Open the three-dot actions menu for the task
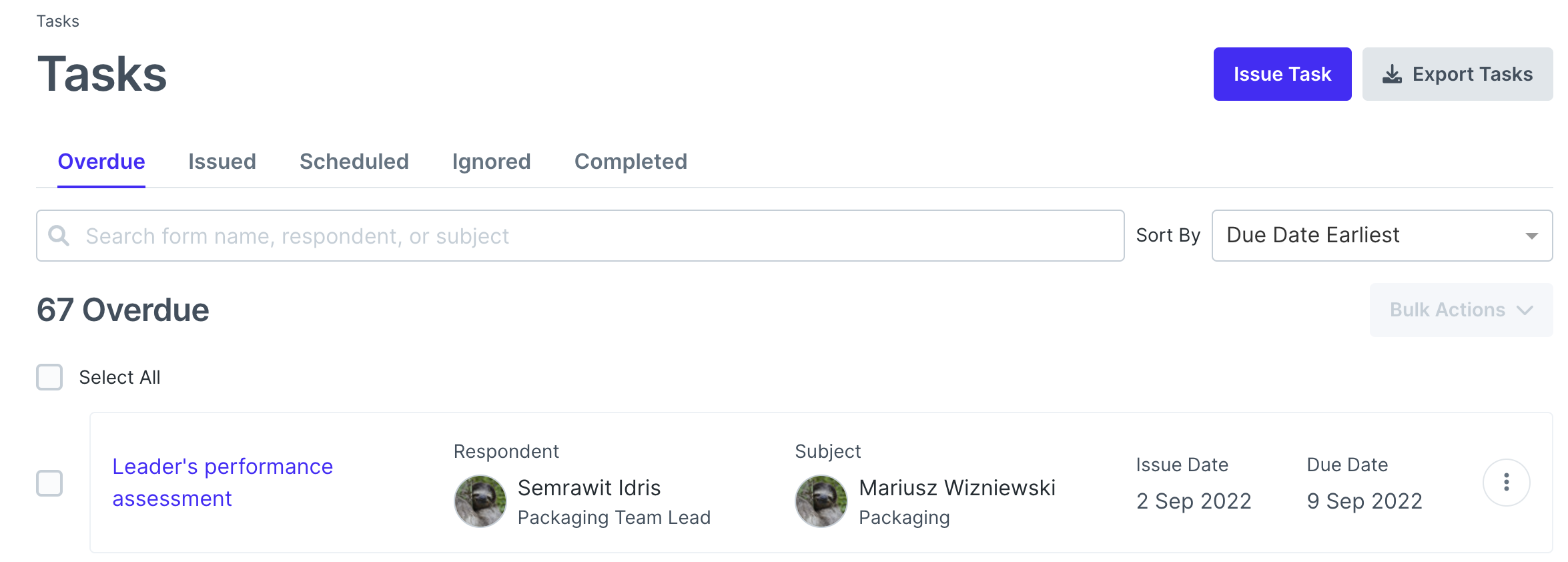1568x562 pixels. pyautogui.click(x=1506, y=482)
